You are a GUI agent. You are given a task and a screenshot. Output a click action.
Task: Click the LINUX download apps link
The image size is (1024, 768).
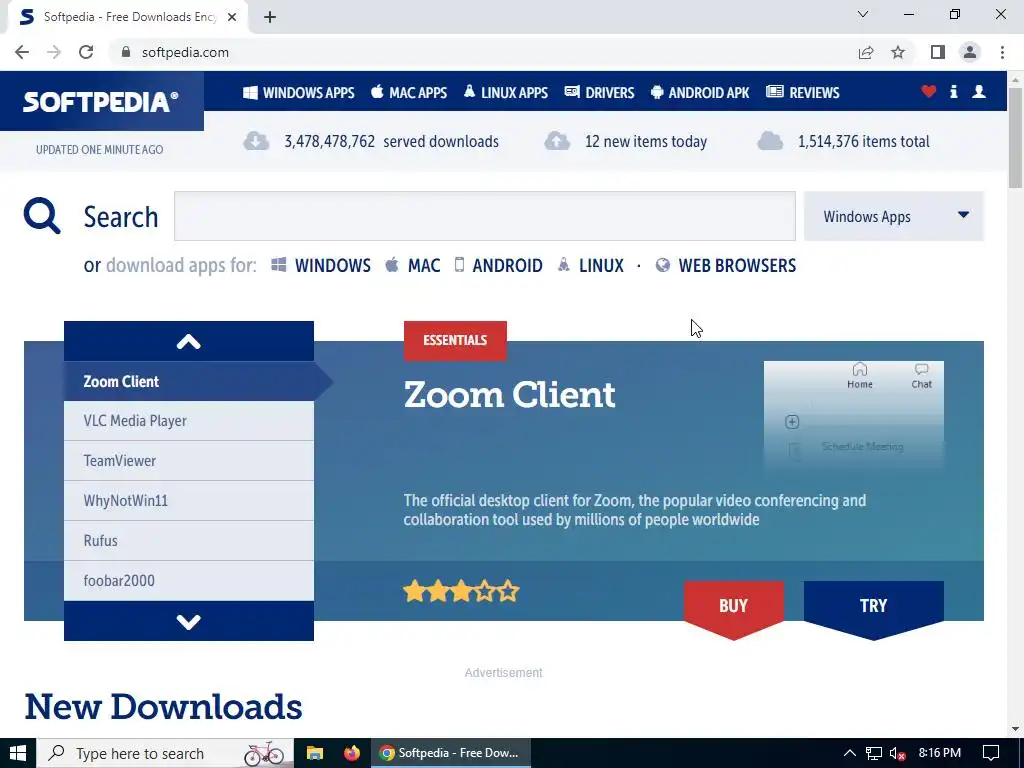(x=590, y=266)
